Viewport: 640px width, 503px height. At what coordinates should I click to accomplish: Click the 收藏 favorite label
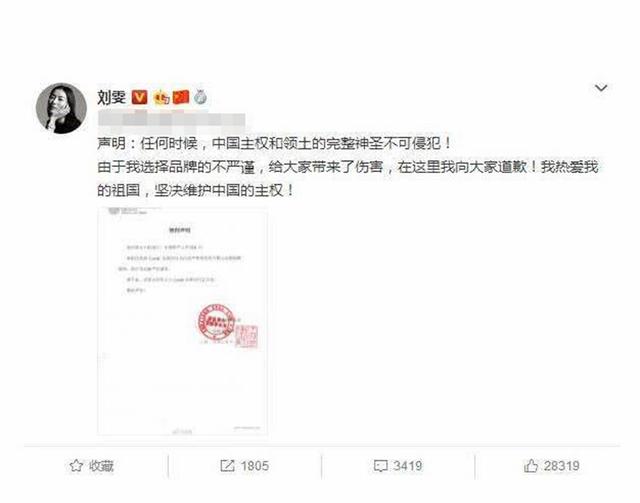click(101, 465)
